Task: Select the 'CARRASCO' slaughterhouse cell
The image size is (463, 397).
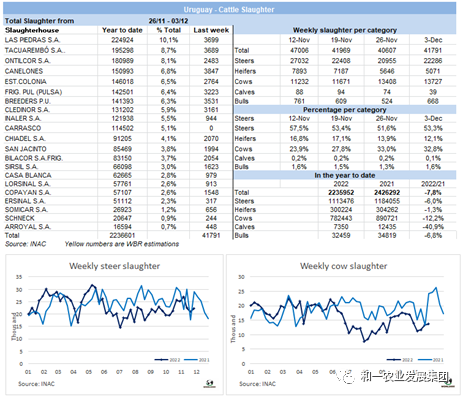Action: [23, 128]
